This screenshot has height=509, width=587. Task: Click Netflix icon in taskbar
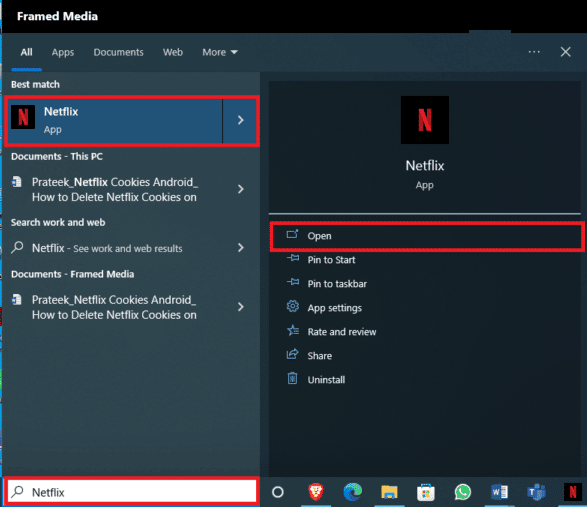pyautogui.click(x=573, y=492)
